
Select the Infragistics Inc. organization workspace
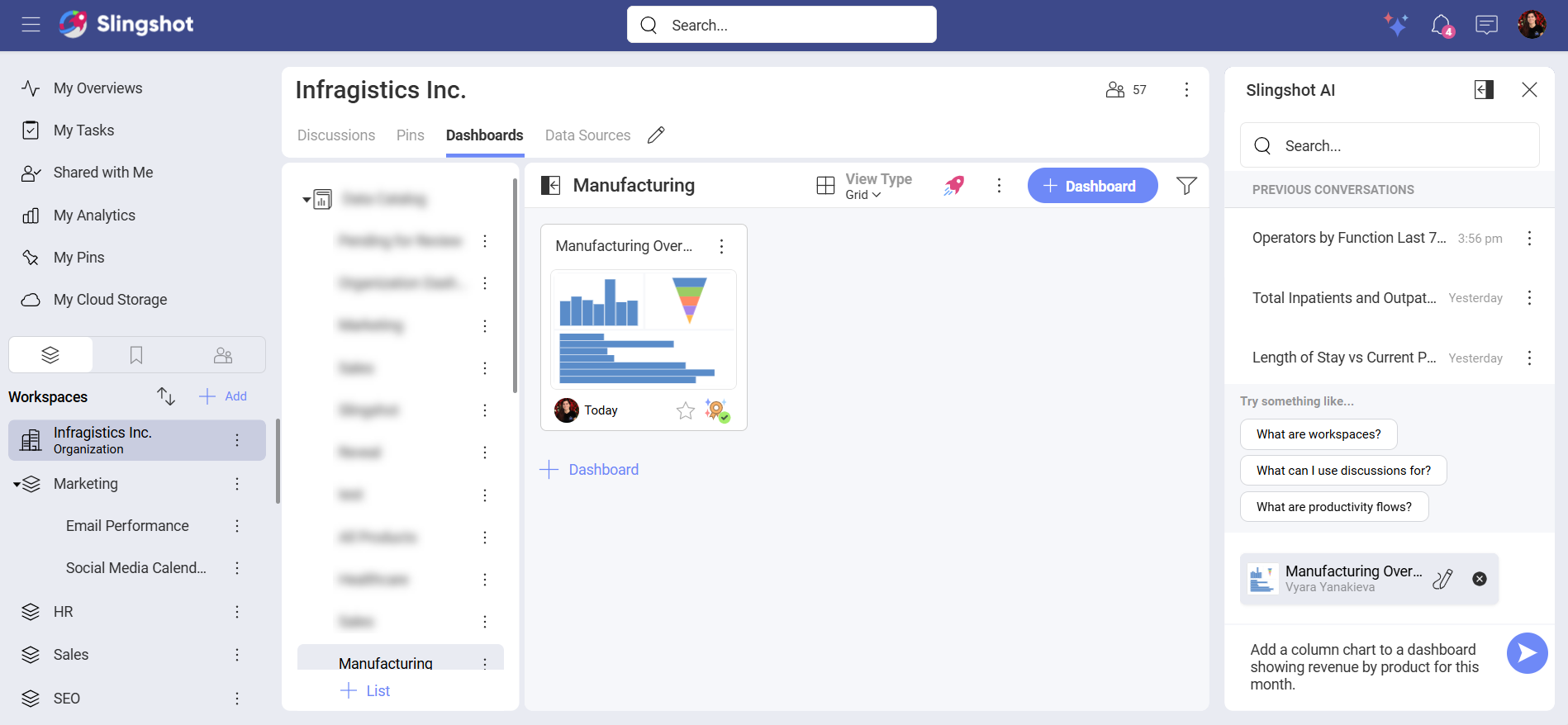pos(137,440)
